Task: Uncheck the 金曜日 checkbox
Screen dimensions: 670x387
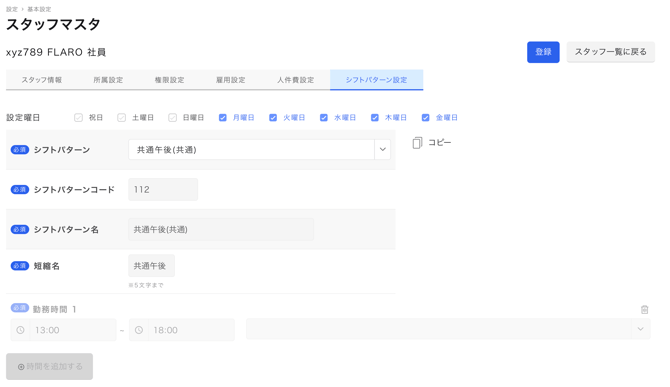Action: click(x=426, y=117)
